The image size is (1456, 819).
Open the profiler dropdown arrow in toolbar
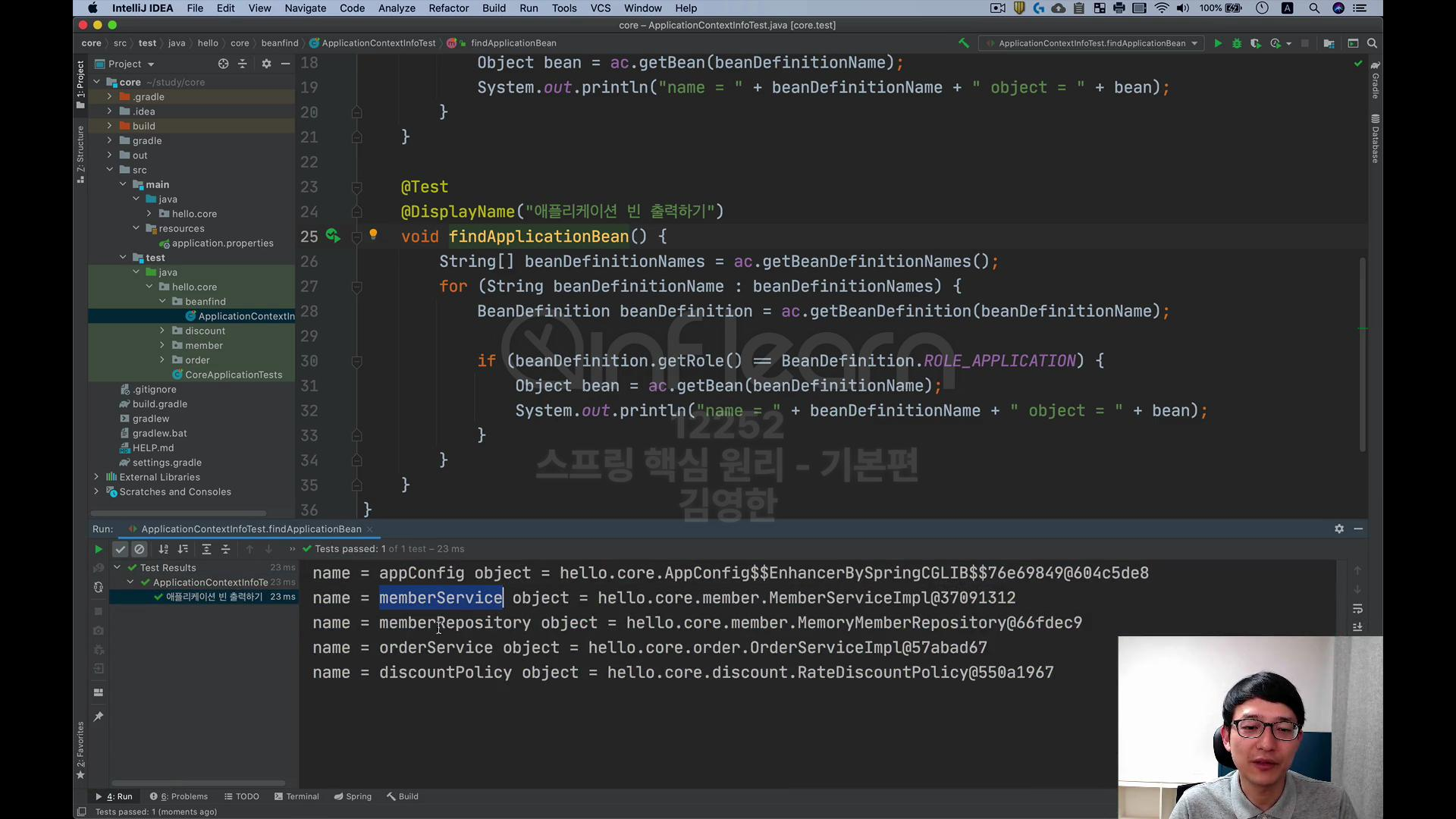[x=1288, y=43]
